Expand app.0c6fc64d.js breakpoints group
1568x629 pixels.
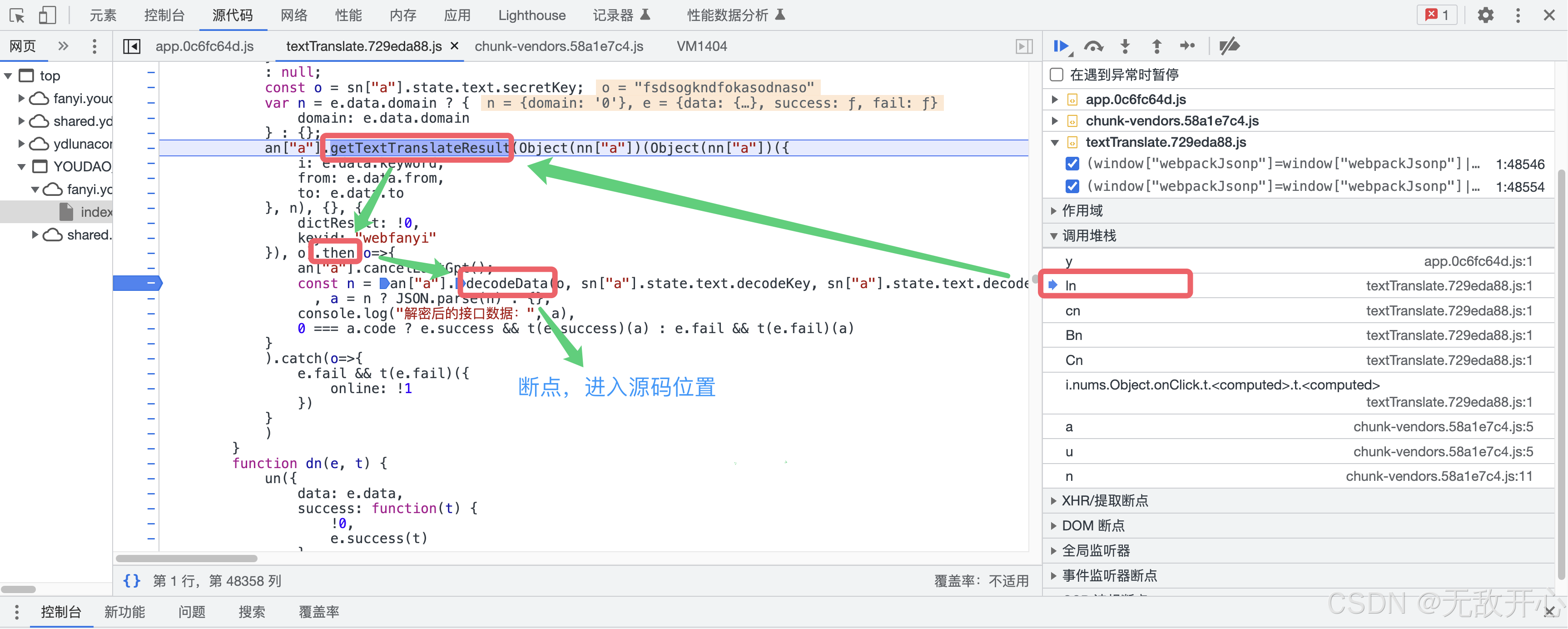[x=1055, y=99]
